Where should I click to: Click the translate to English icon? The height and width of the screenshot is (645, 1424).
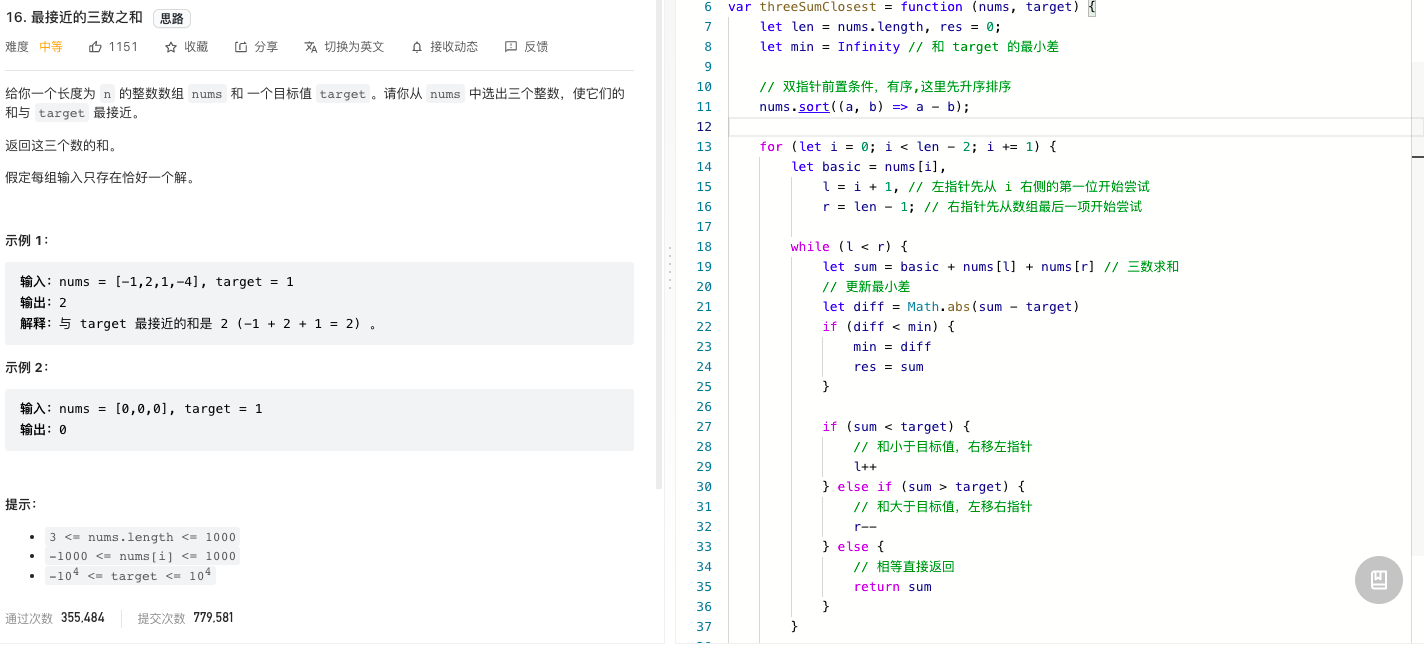coord(311,47)
